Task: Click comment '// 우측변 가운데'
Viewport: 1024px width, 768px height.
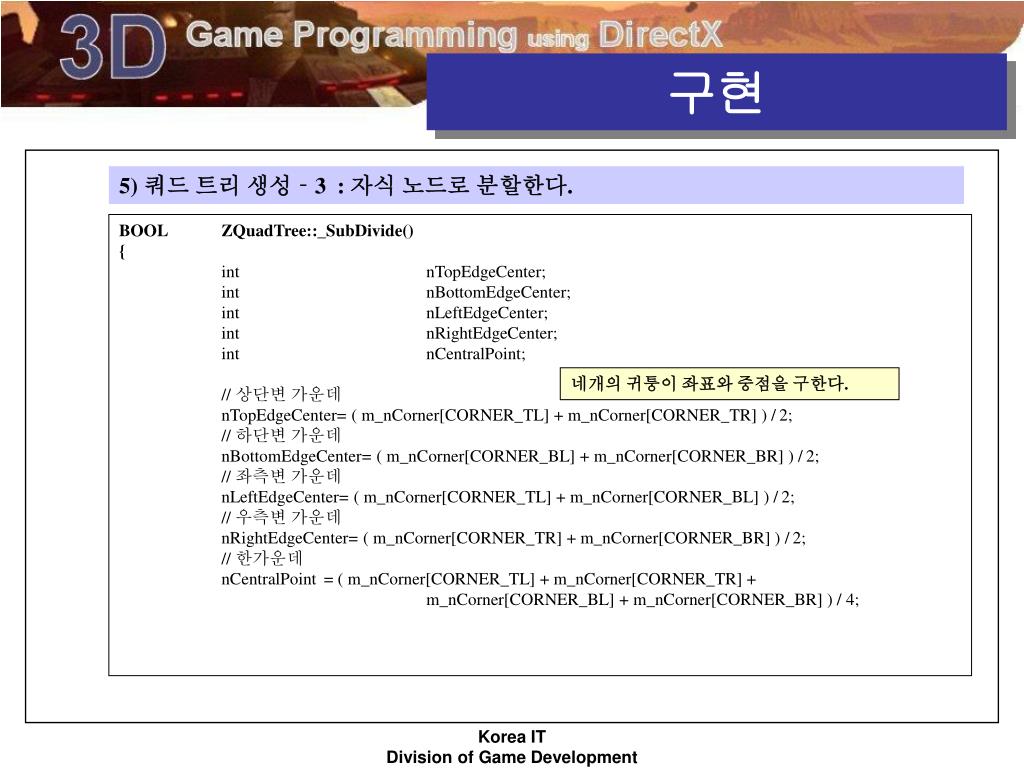Action: tap(281, 517)
